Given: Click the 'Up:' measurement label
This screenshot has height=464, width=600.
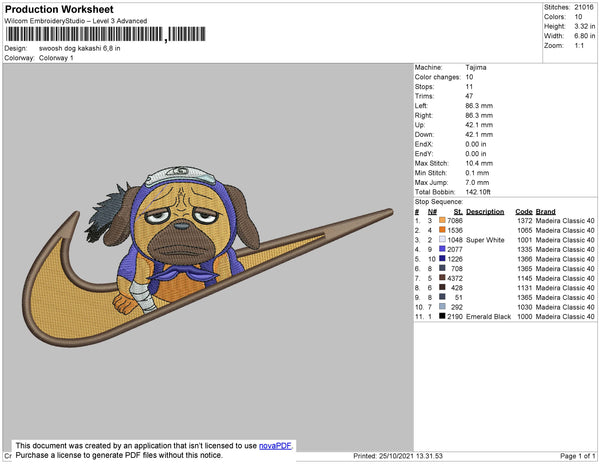Looking at the screenshot, I should 420,125.
